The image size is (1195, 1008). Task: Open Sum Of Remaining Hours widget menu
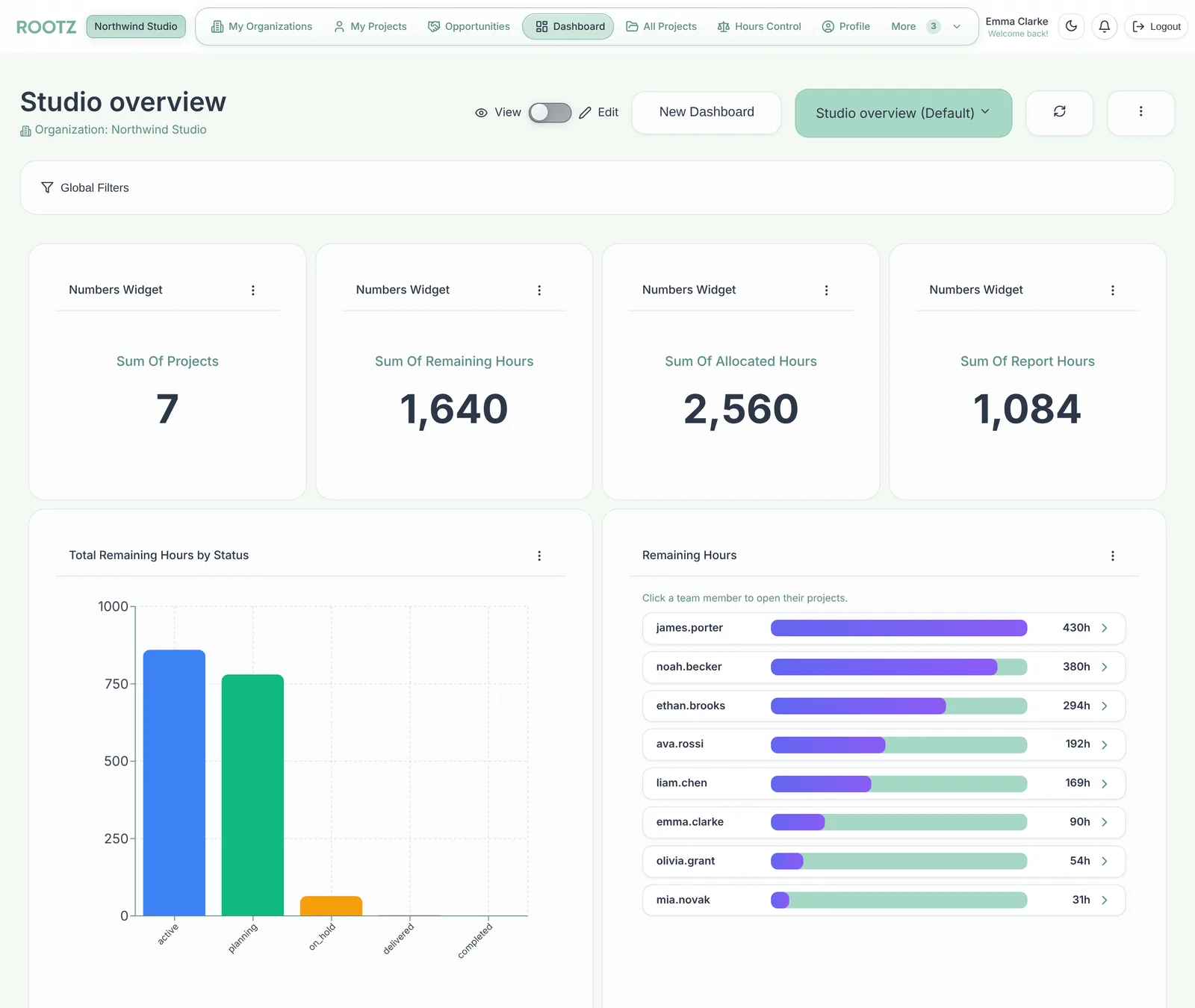[x=539, y=290]
